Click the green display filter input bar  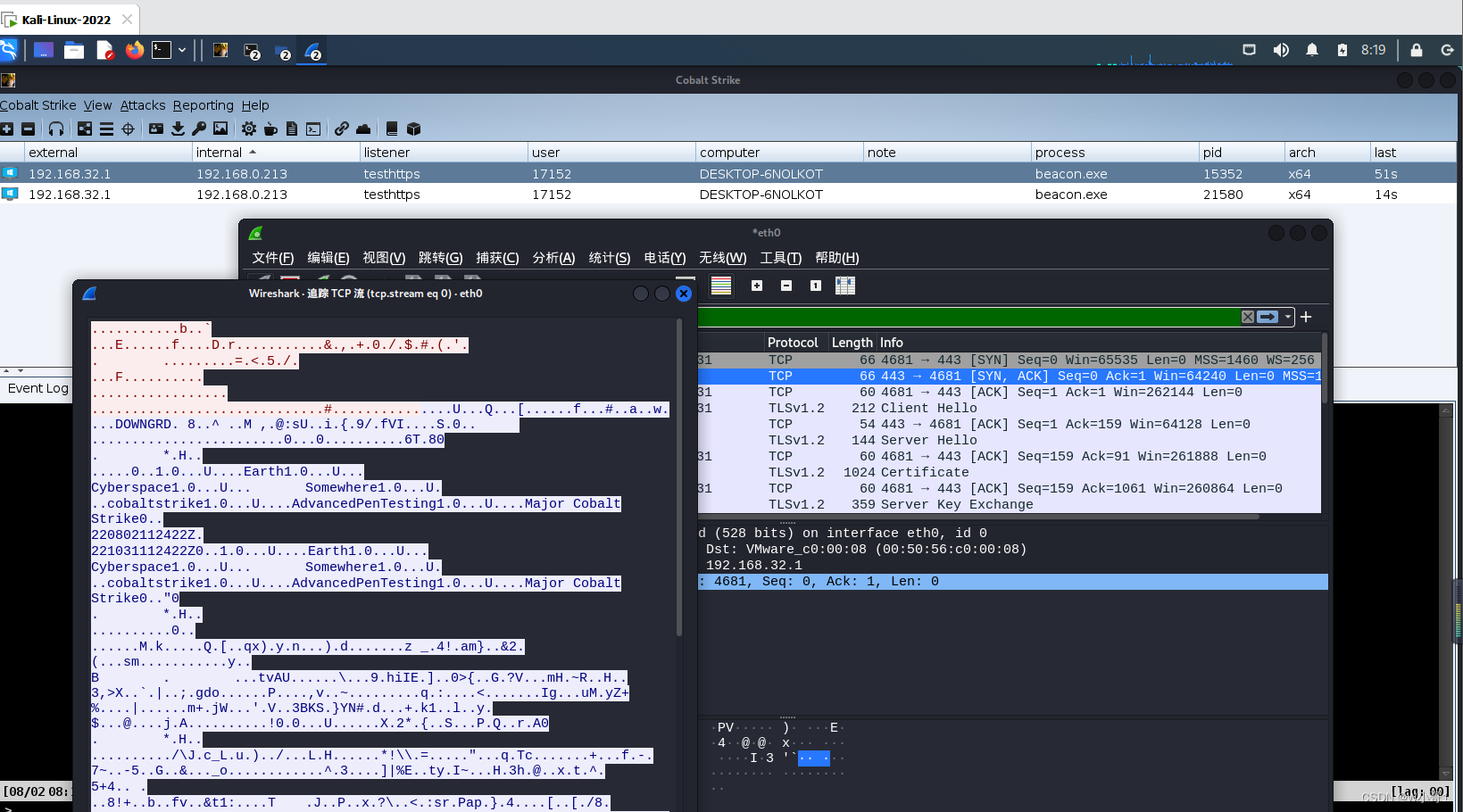coord(964,317)
